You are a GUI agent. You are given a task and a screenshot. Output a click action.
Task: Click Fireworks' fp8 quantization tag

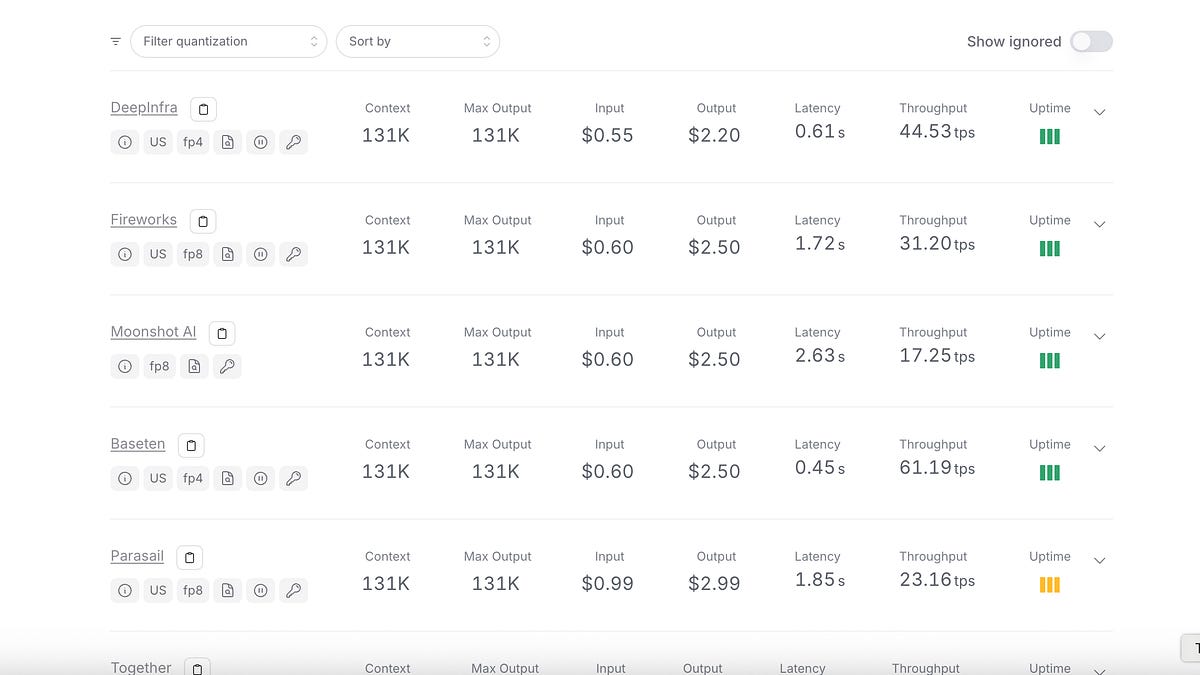point(193,254)
